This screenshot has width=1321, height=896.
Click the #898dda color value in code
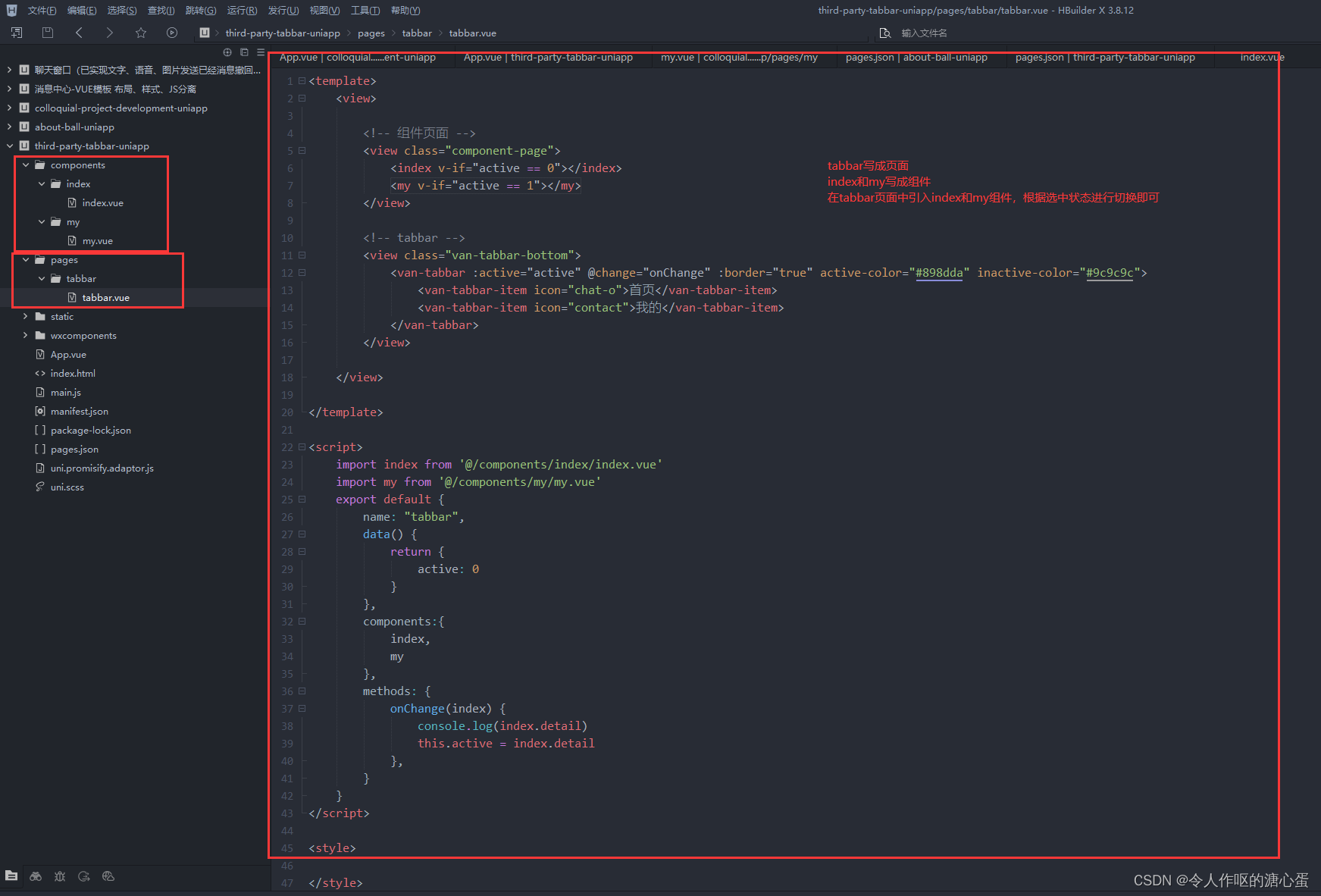[x=939, y=273]
